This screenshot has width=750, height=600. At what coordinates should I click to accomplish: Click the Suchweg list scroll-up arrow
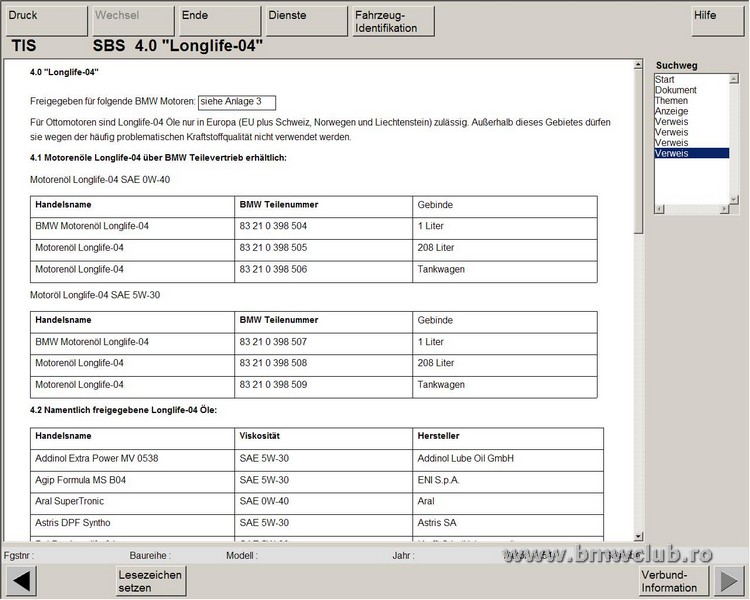coord(734,78)
